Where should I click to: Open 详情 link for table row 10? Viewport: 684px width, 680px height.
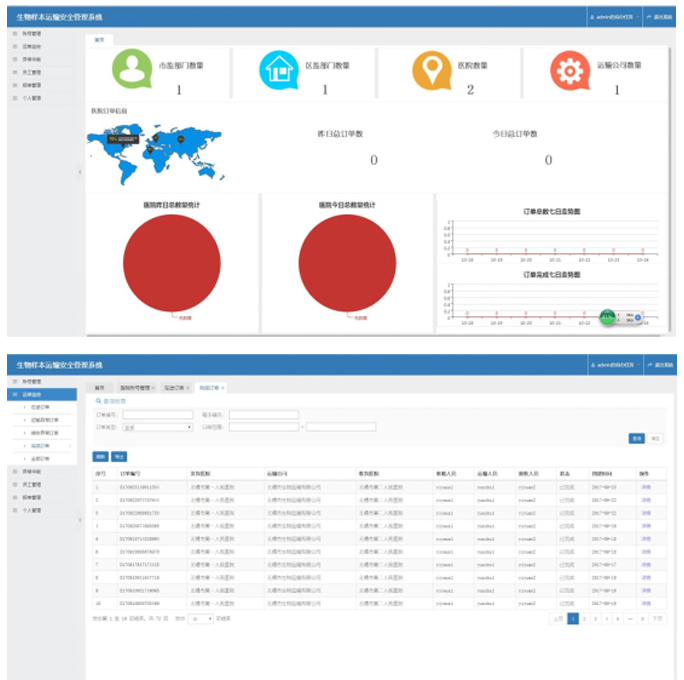tap(646, 604)
